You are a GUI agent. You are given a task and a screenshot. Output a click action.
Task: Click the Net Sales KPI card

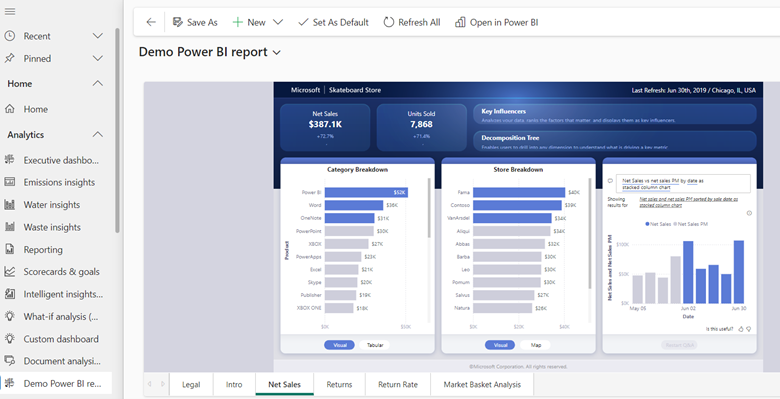325,127
